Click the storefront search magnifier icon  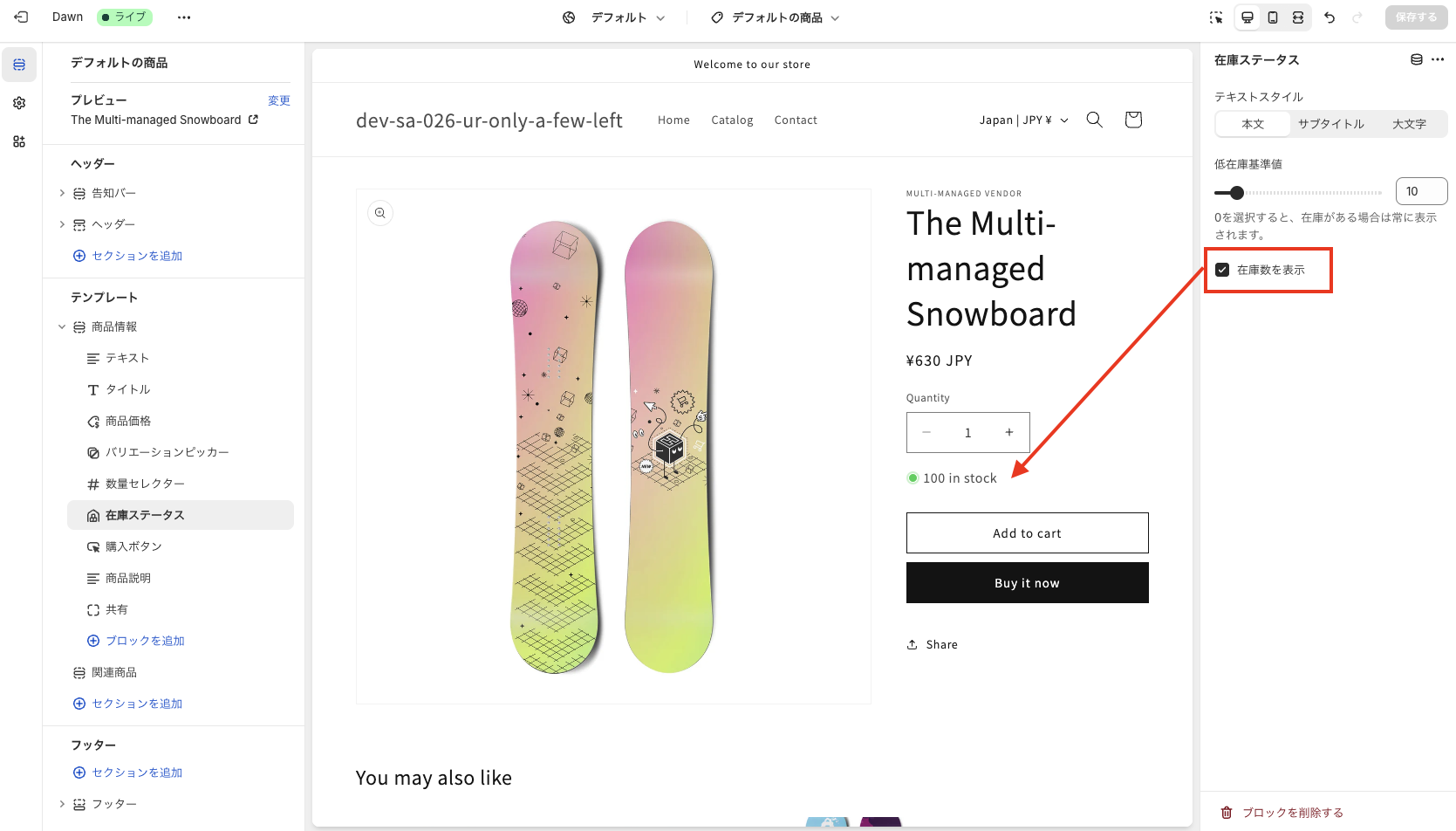[1094, 120]
